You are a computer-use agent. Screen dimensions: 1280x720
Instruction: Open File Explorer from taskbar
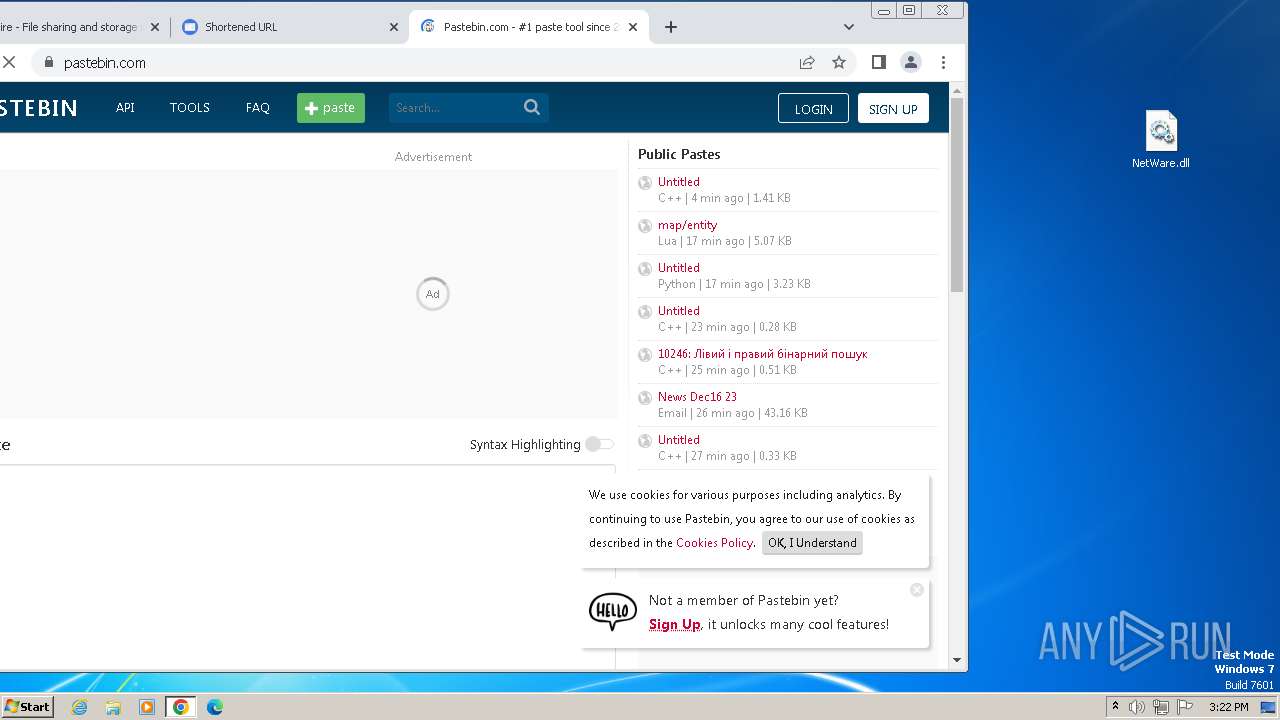point(113,707)
